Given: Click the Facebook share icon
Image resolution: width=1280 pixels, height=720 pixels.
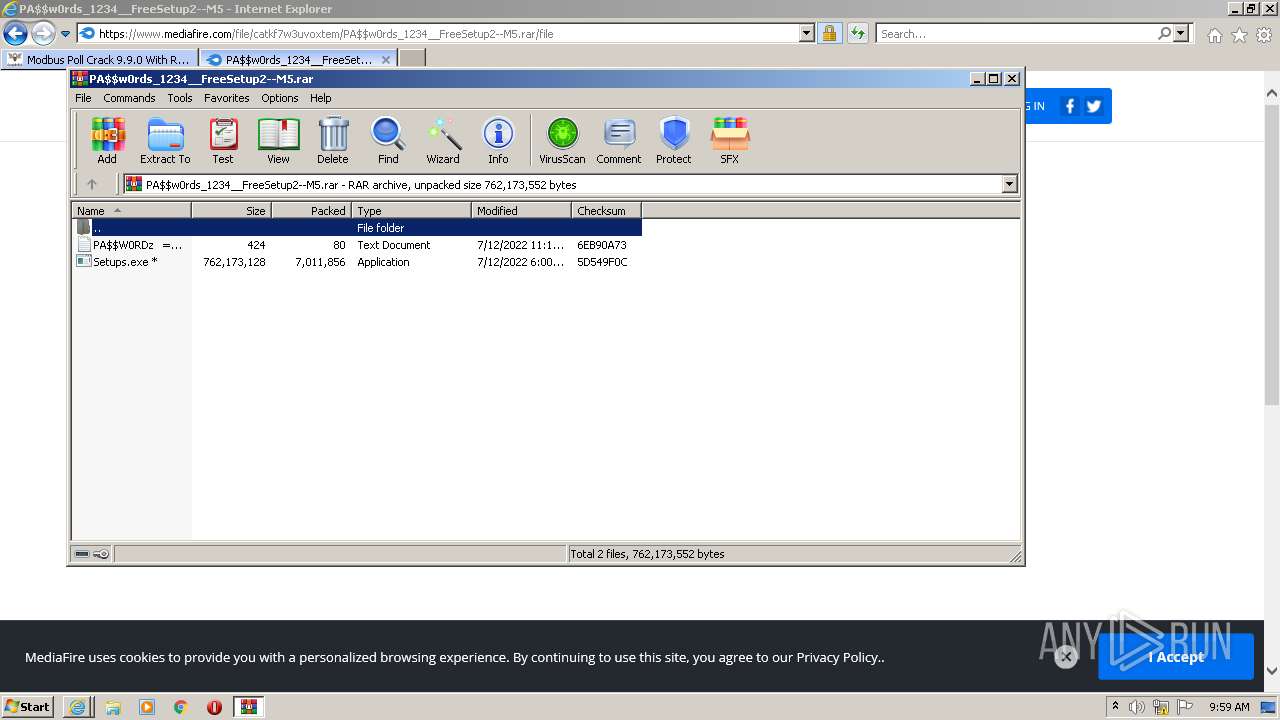Looking at the screenshot, I should coord(1069,106).
